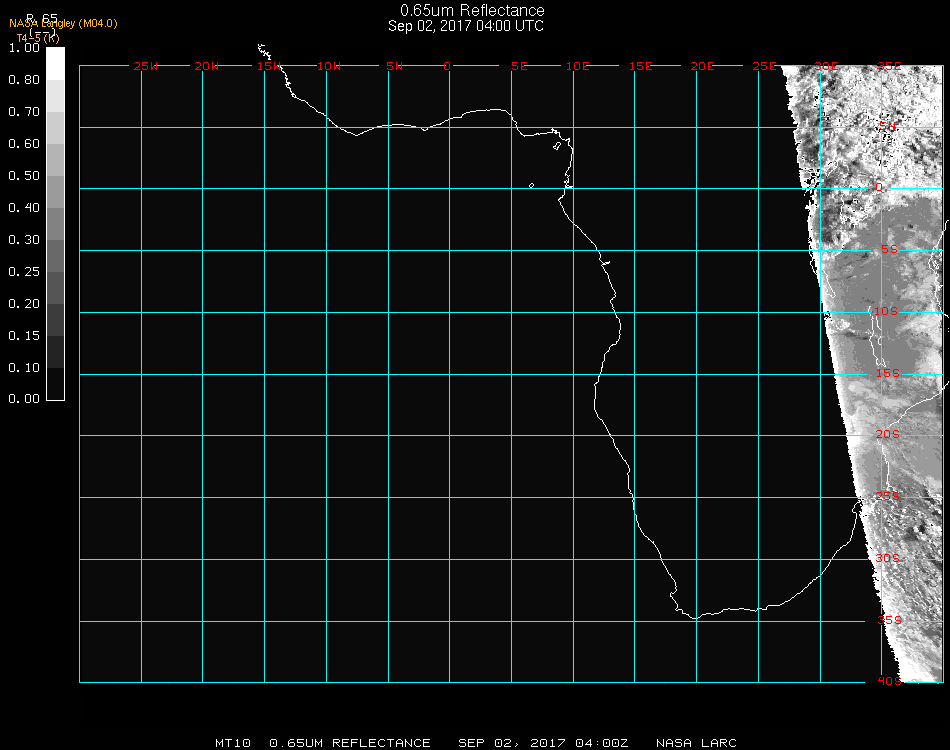Click the 'MT10' footer label
The width and height of the screenshot is (950, 750).
233,743
